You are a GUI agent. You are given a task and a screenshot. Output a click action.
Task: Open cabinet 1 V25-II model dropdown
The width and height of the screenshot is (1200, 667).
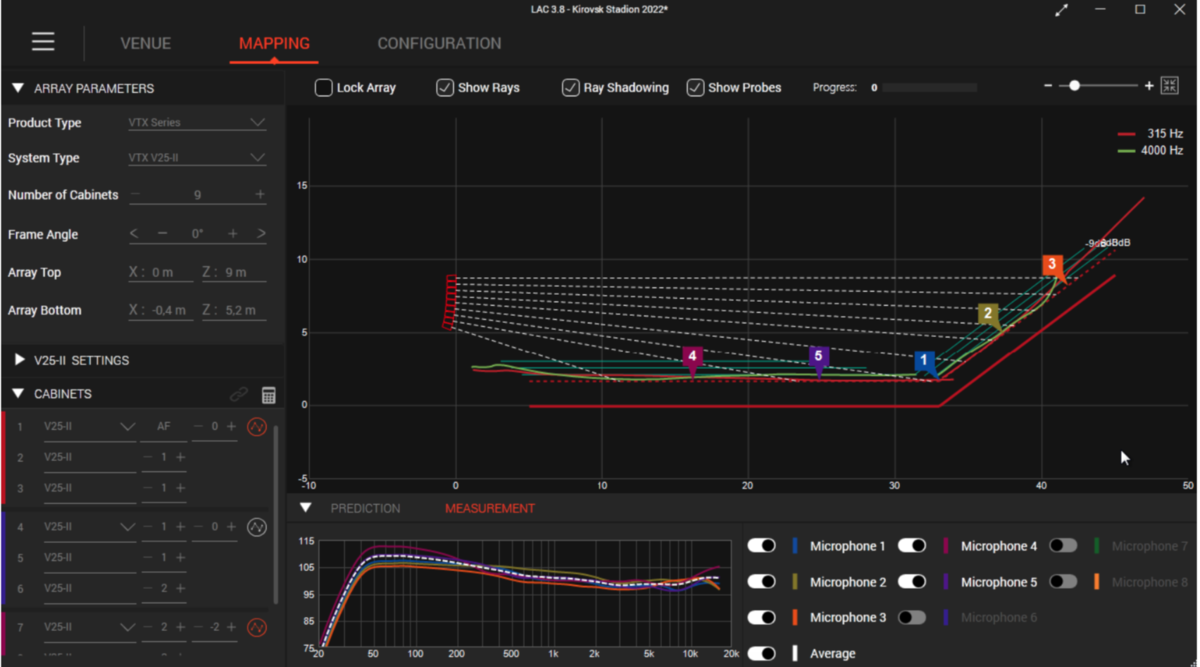90,427
